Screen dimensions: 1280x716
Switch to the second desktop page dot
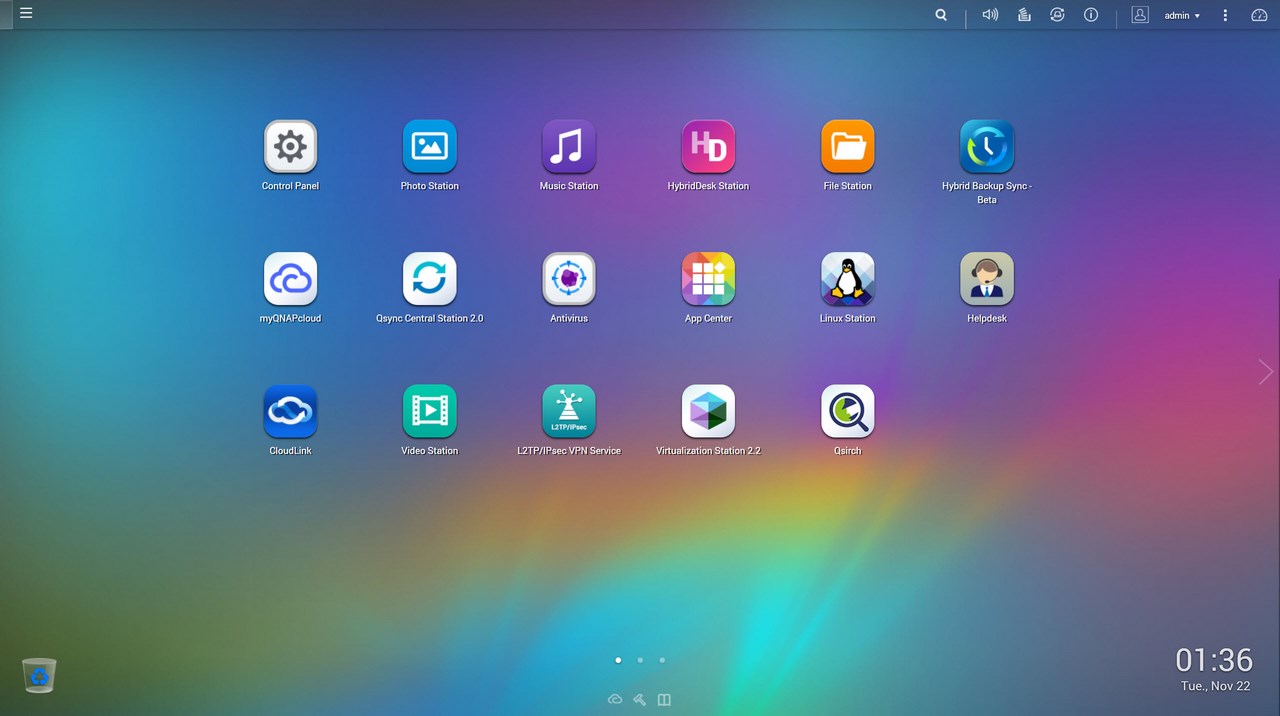tap(640, 660)
